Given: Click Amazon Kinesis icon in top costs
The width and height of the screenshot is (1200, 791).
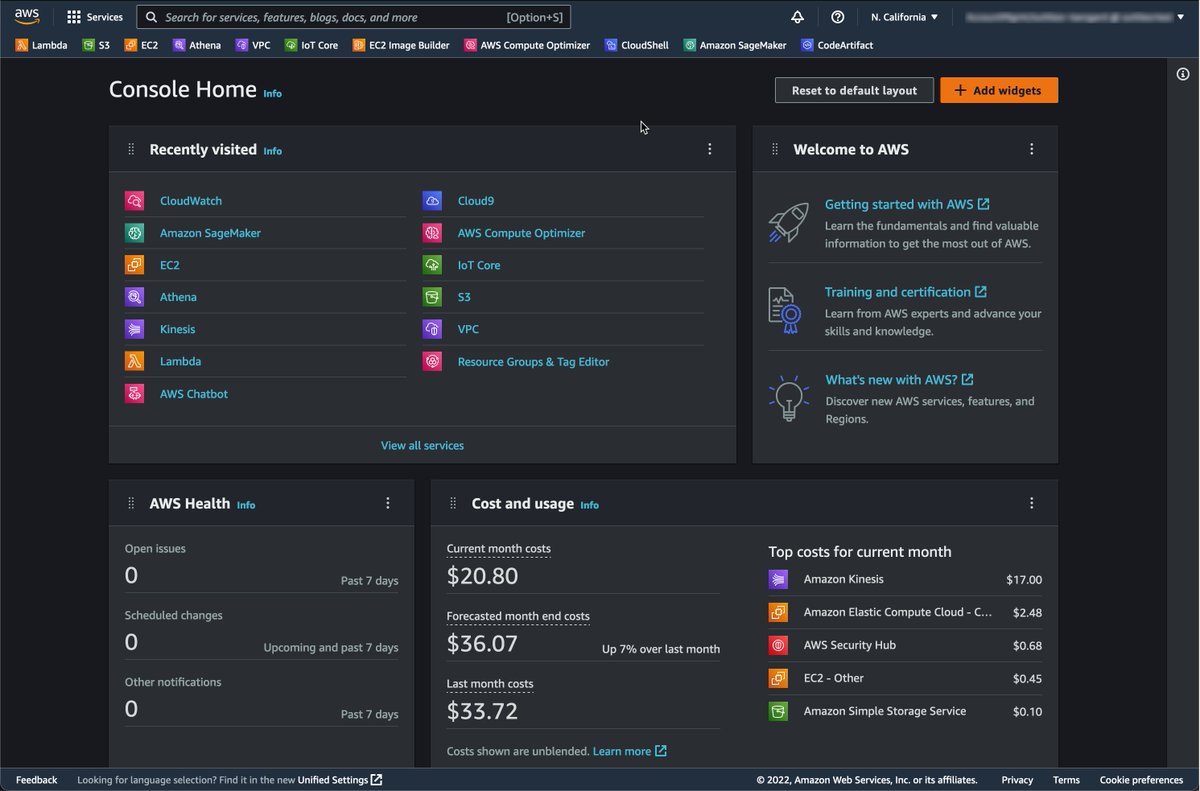Looking at the screenshot, I should tap(778, 579).
